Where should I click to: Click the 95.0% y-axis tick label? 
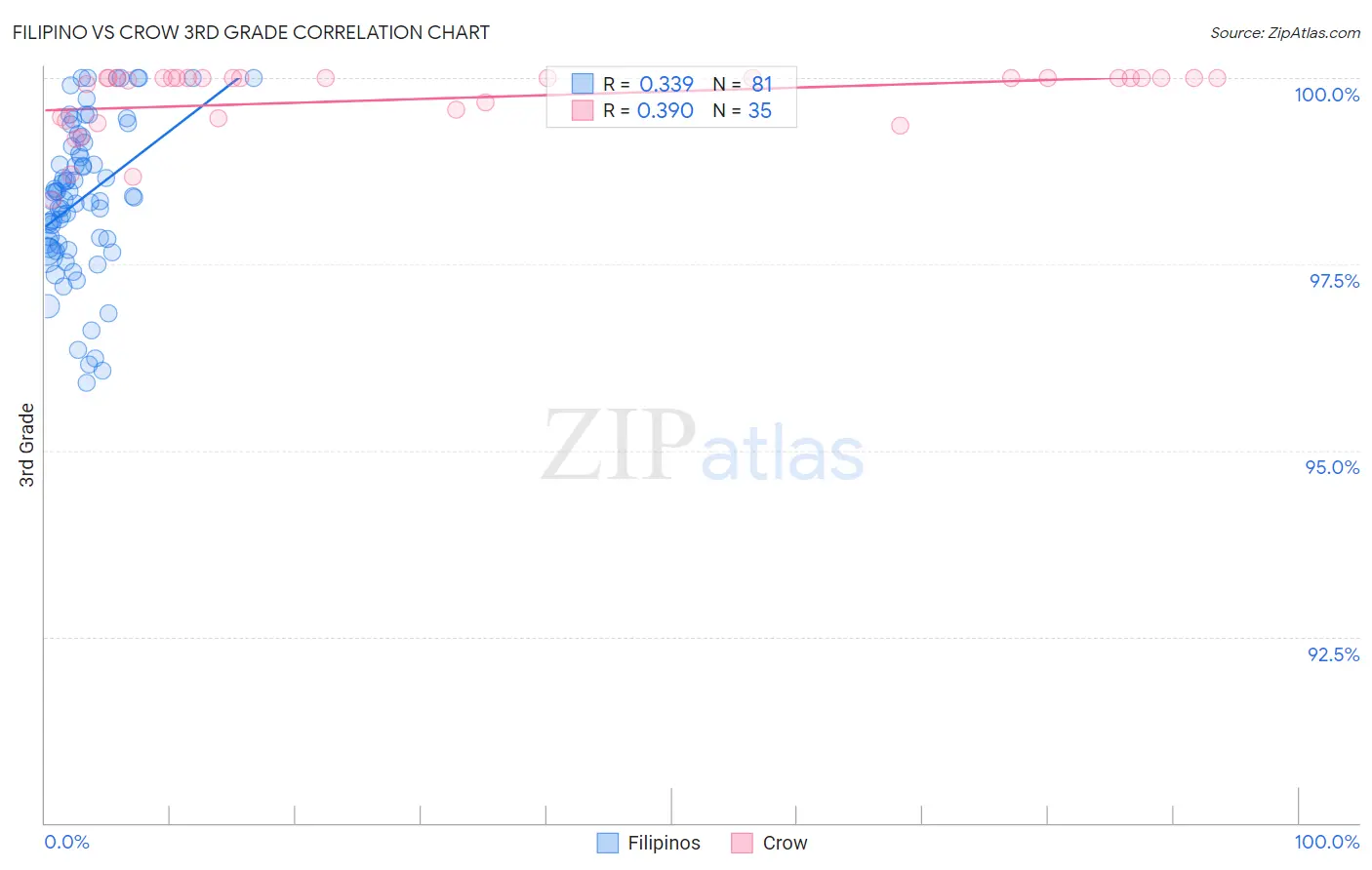1333,467
